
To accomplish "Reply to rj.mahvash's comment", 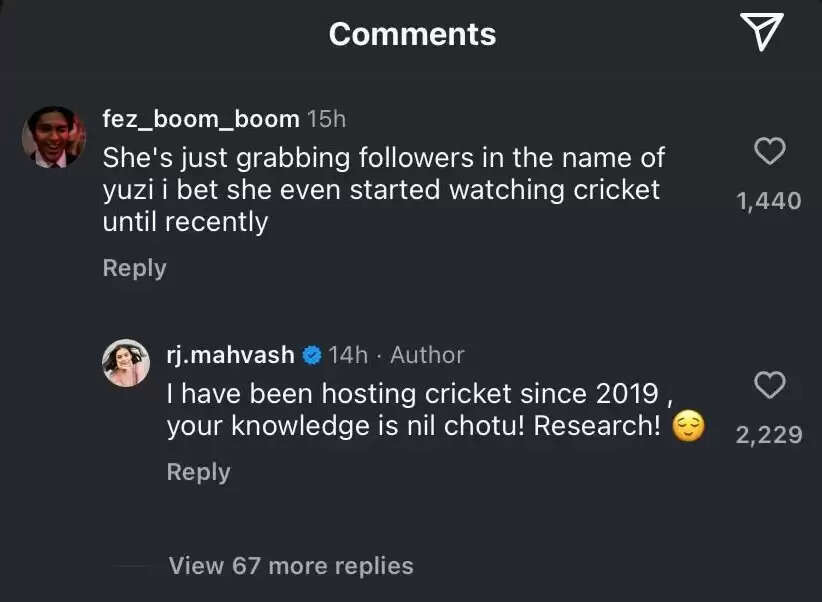I will tap(197, 471).
